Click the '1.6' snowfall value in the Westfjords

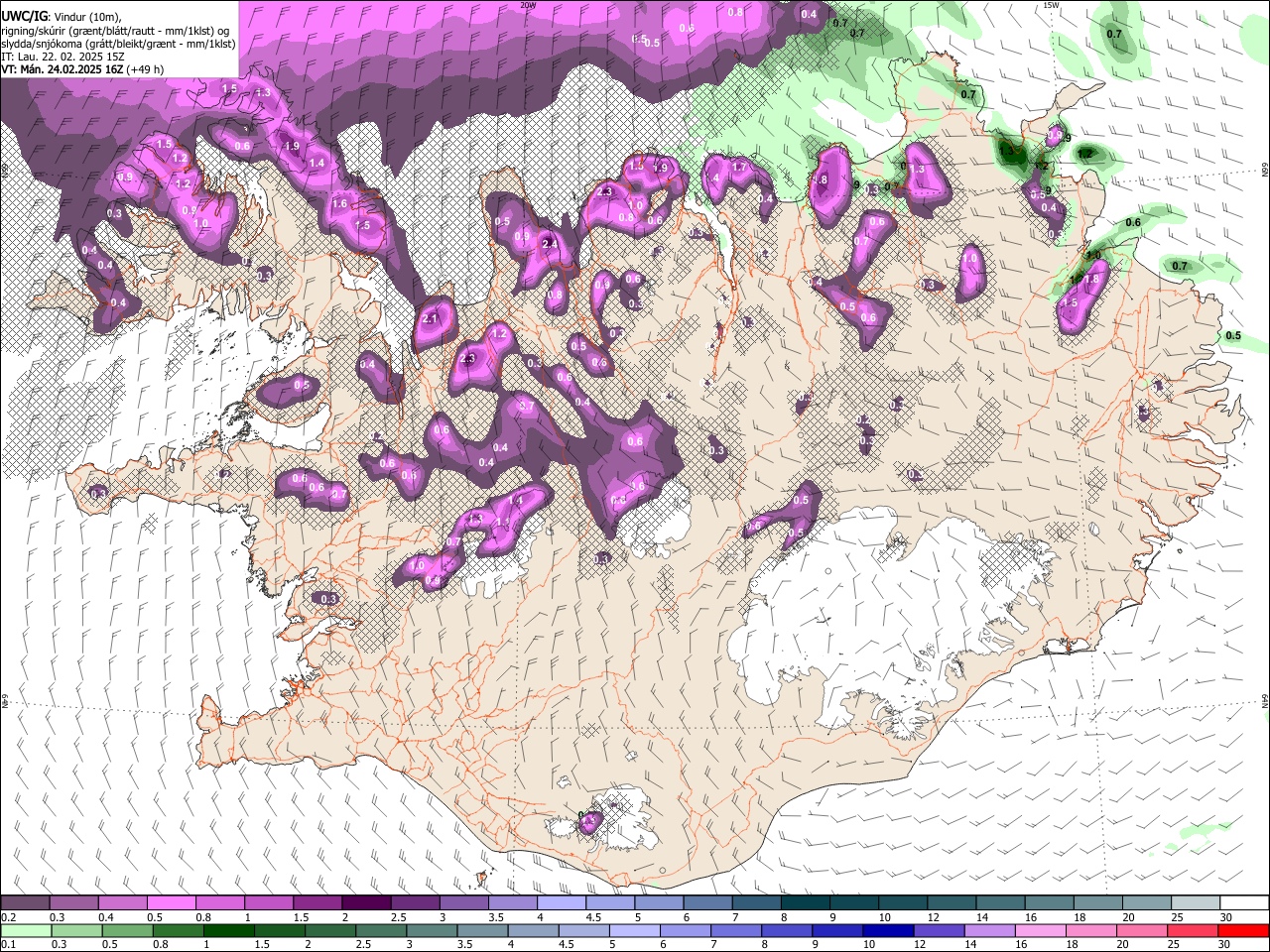tap(339, 204)
